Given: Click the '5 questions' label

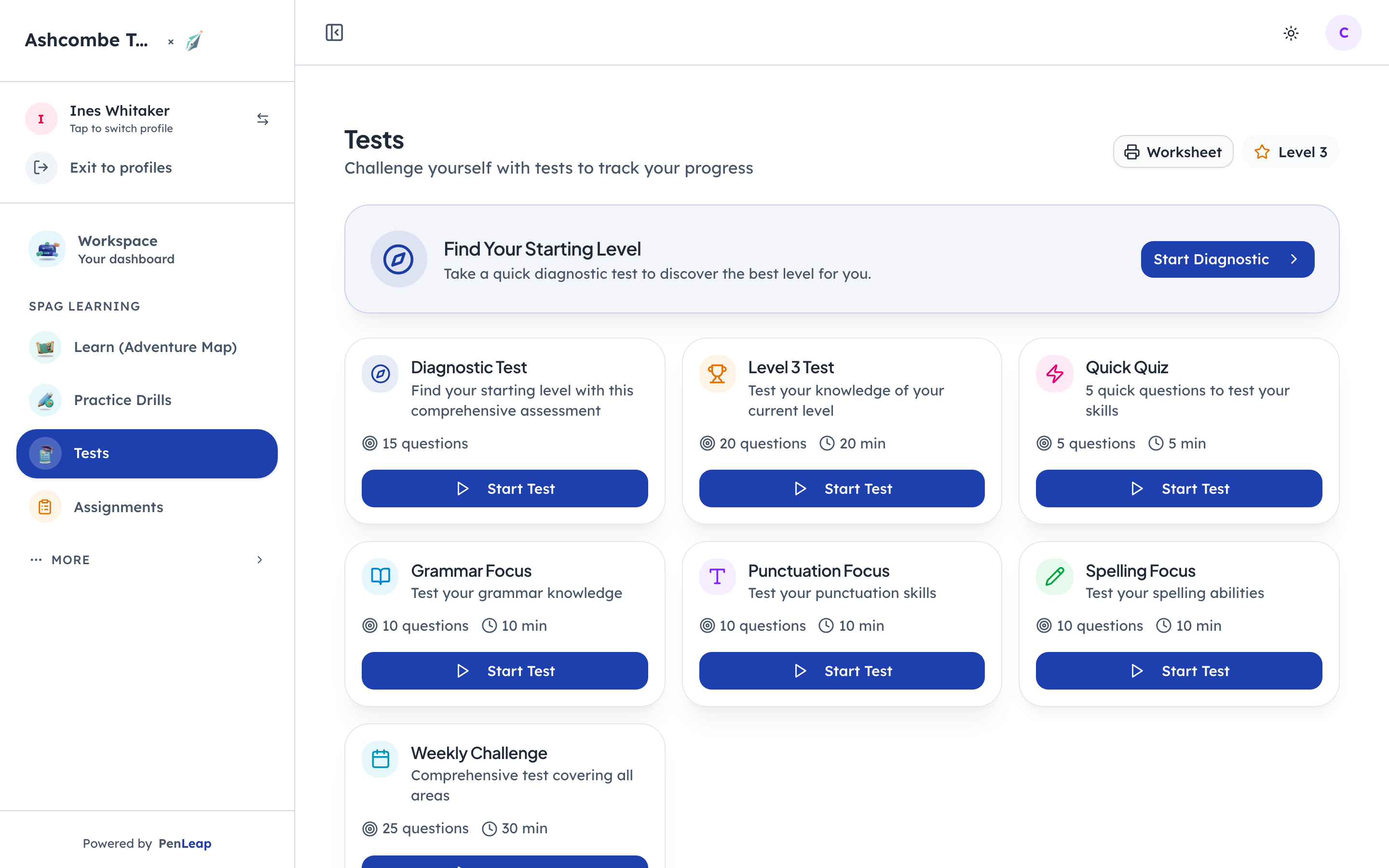Looking at the screenshot, I should 1096,443.
